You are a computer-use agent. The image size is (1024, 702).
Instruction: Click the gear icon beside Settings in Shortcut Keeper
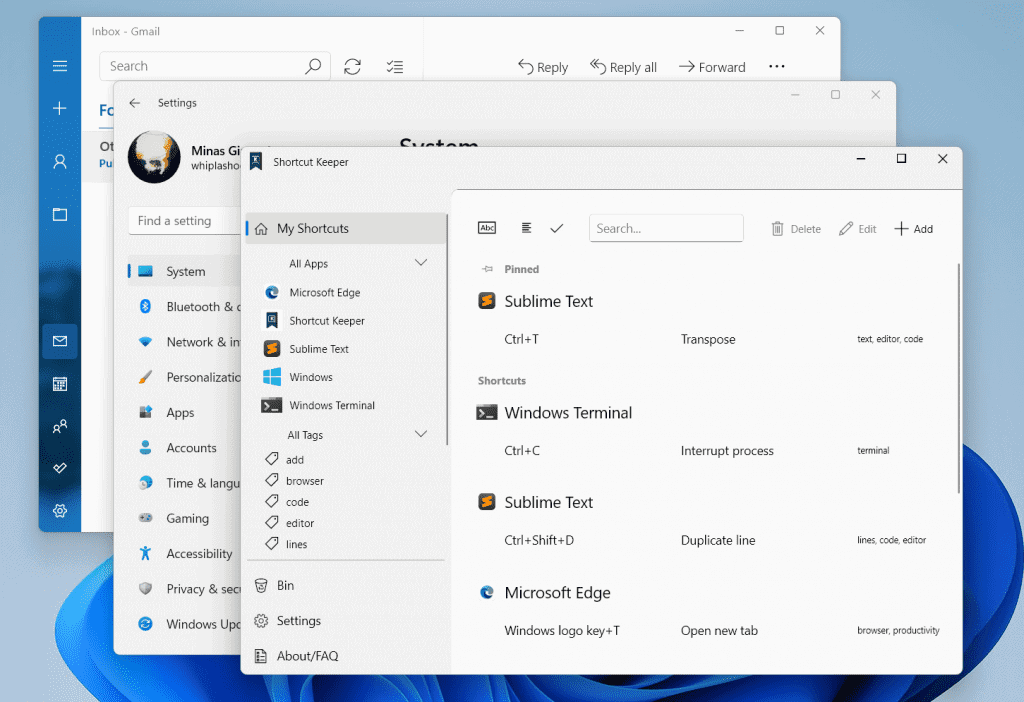click(x=261, y=621)
